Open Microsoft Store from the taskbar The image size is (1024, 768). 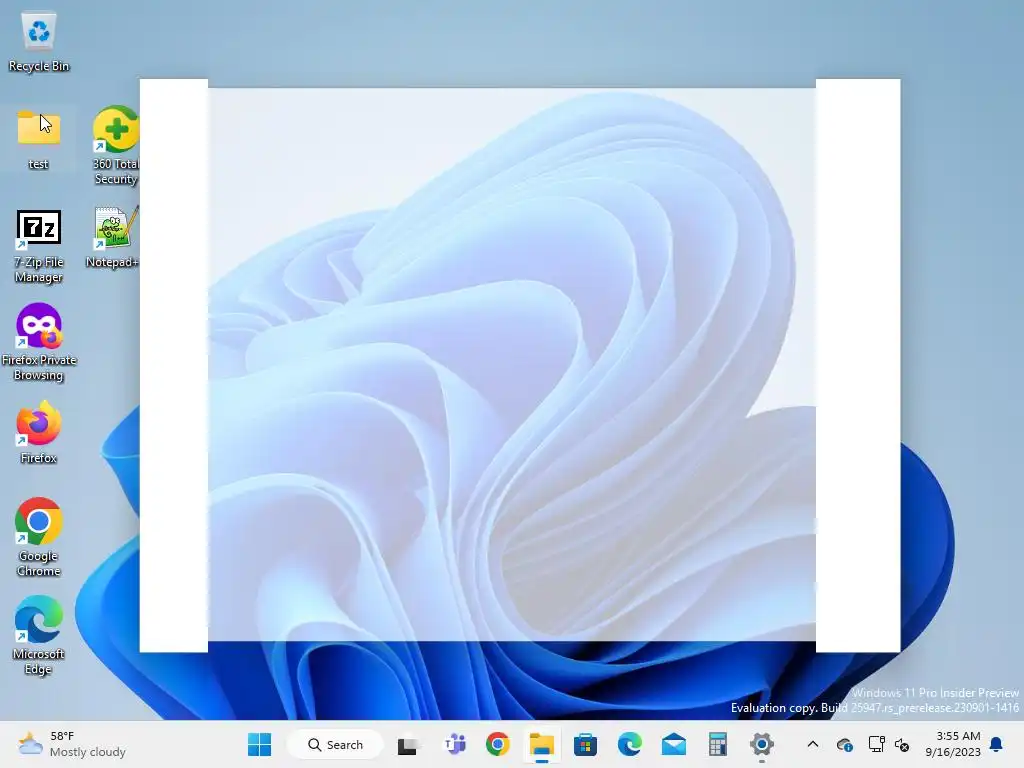[x=585, y=744]
